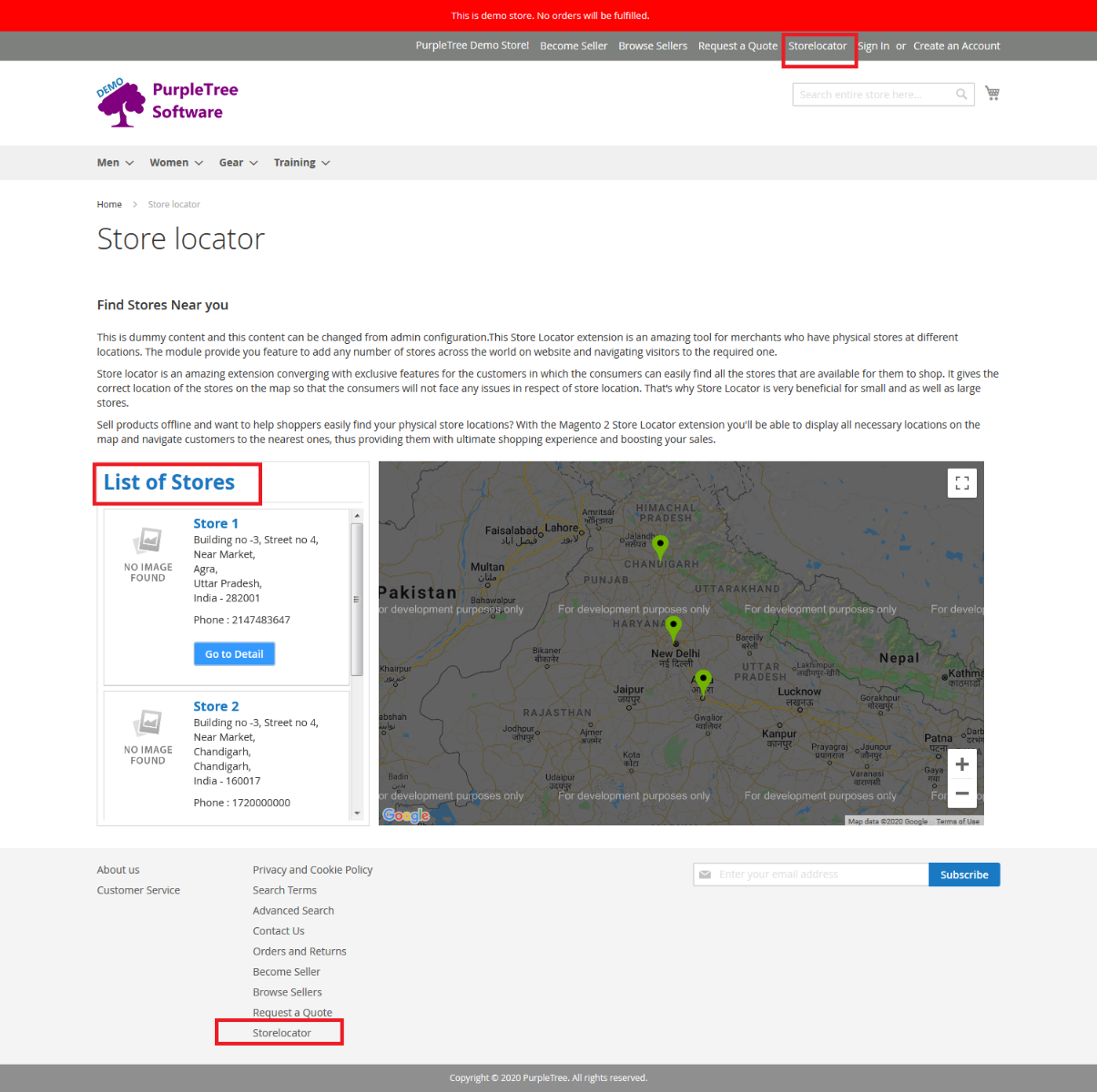The image size is (1097, 1092).
Task: Select the map pin near New Delhi
Action: click(674, 628)
